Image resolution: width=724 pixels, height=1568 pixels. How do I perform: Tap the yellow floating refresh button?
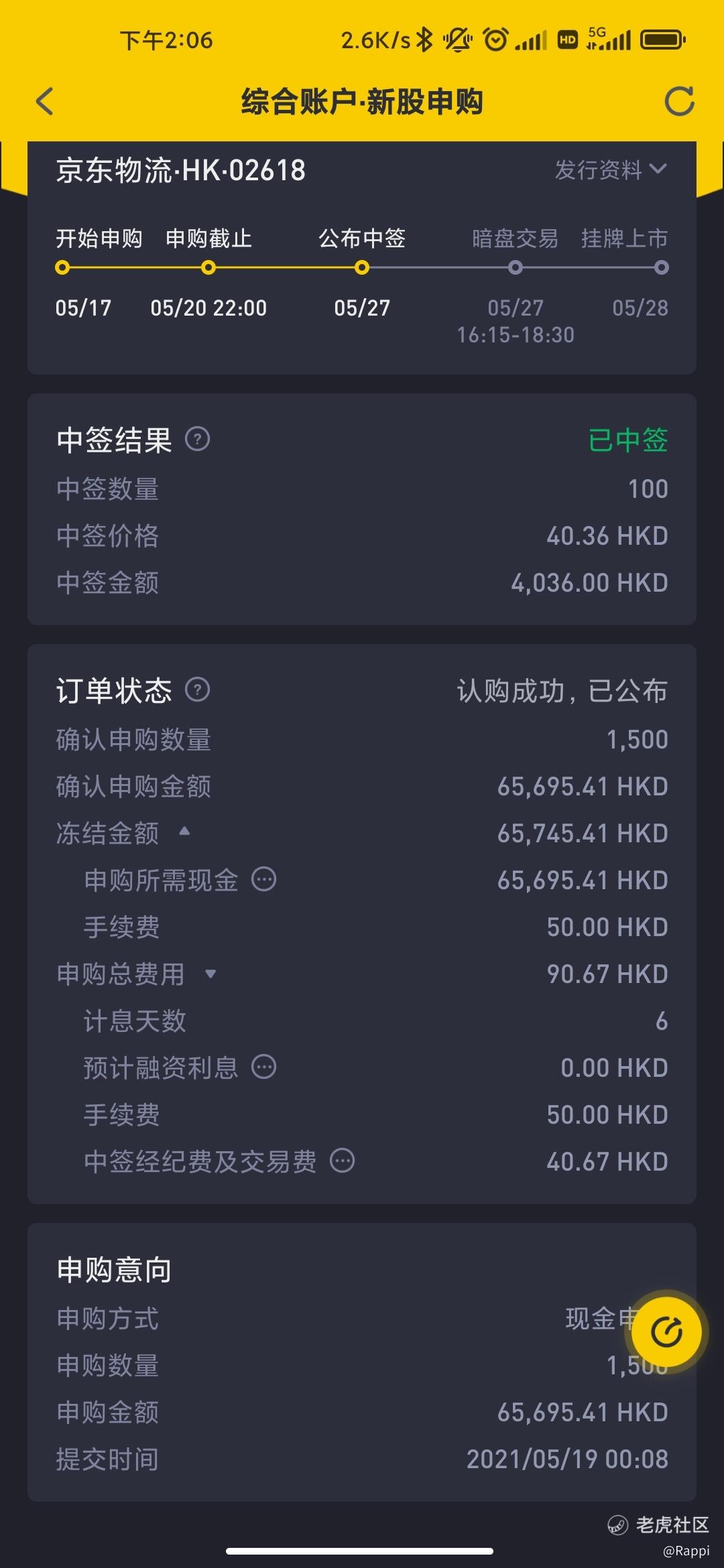pos(666,1332)
